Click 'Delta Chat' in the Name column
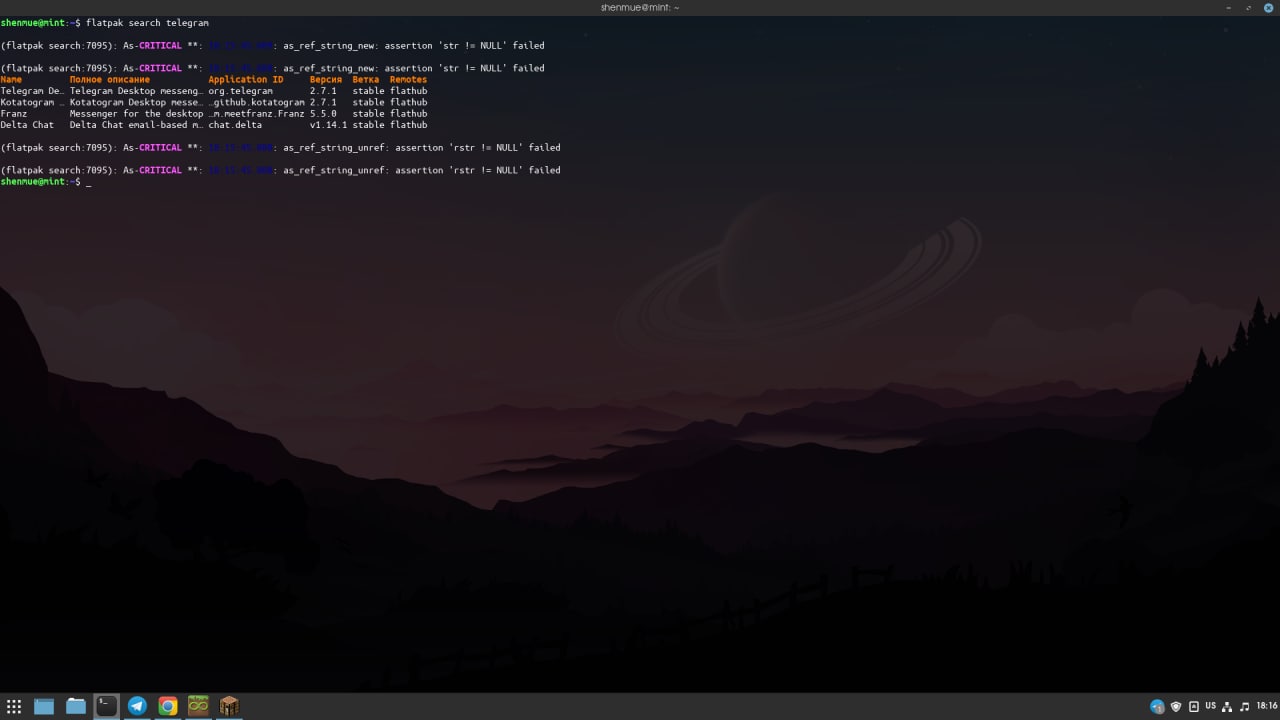Screen dimensions: 1280x720 pyautogui.click(x=27, y=125)
